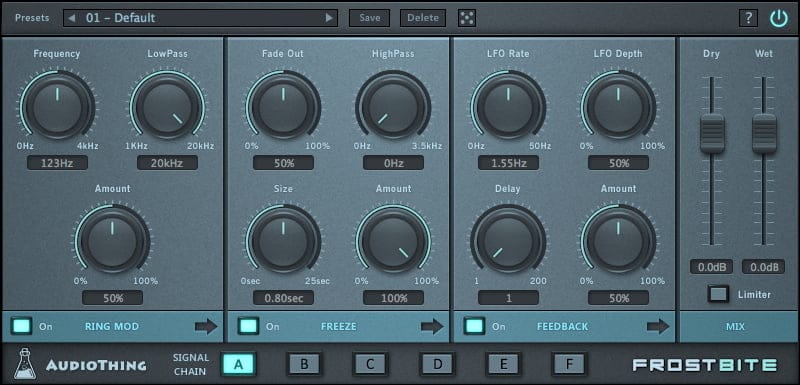Click the HighPass knob
Image resolution: width=800 pixels, height=385 pixels.
(393, 108)
